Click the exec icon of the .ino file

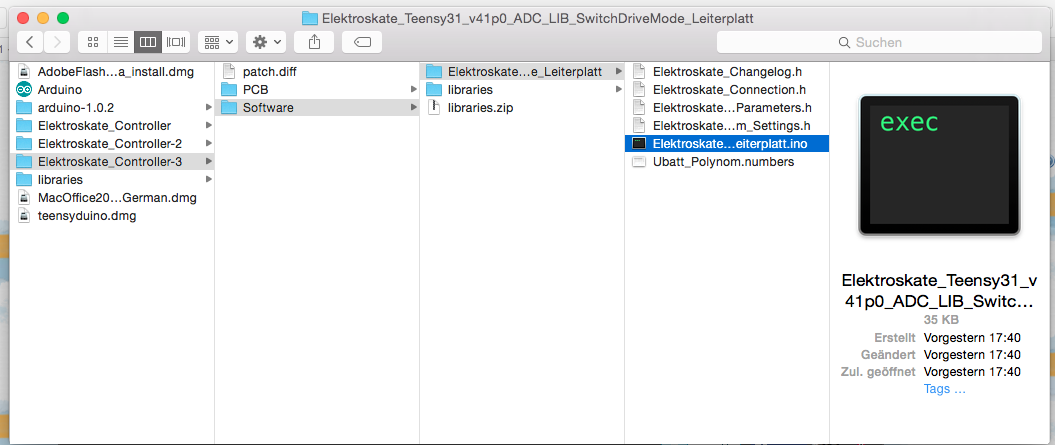[639, 143]
